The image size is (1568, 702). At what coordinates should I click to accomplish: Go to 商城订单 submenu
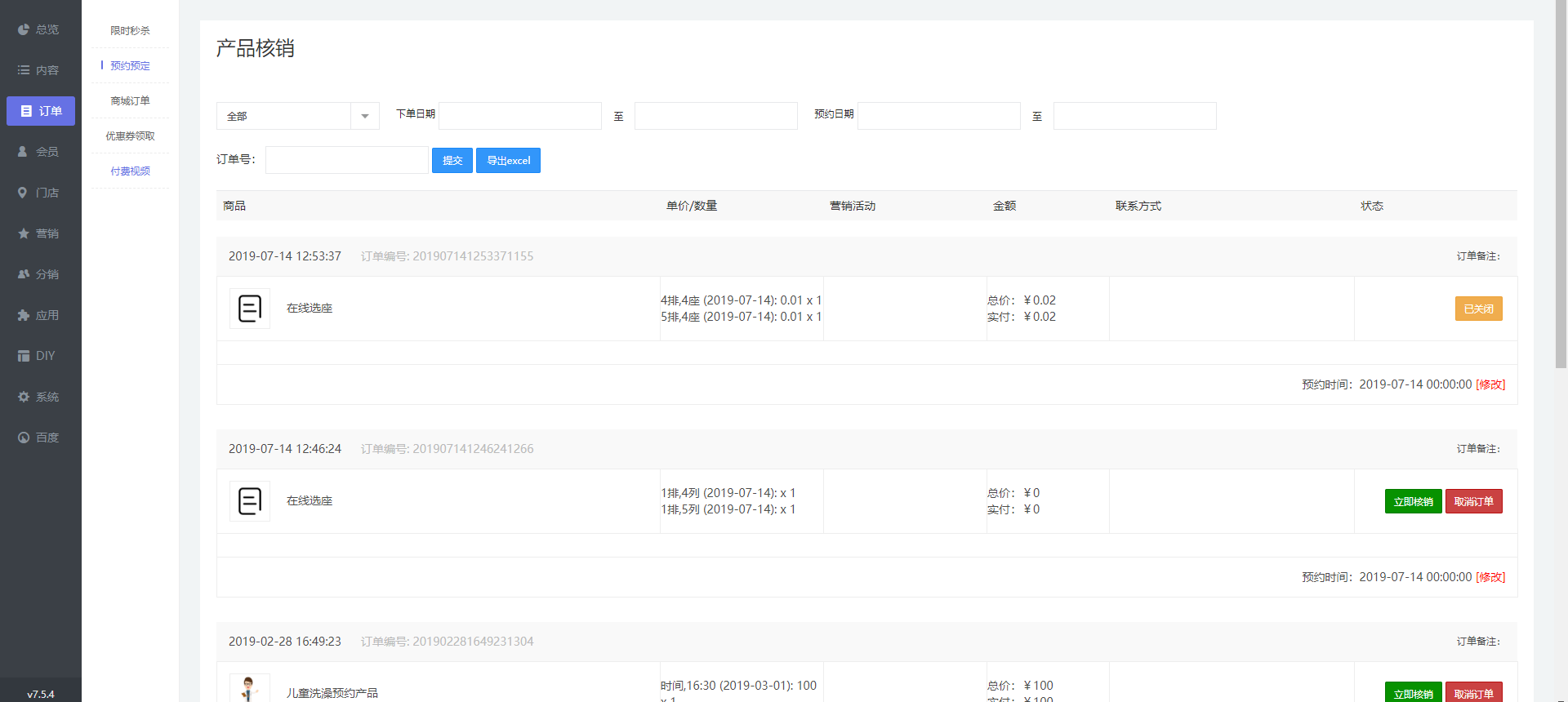coord(130,100)
